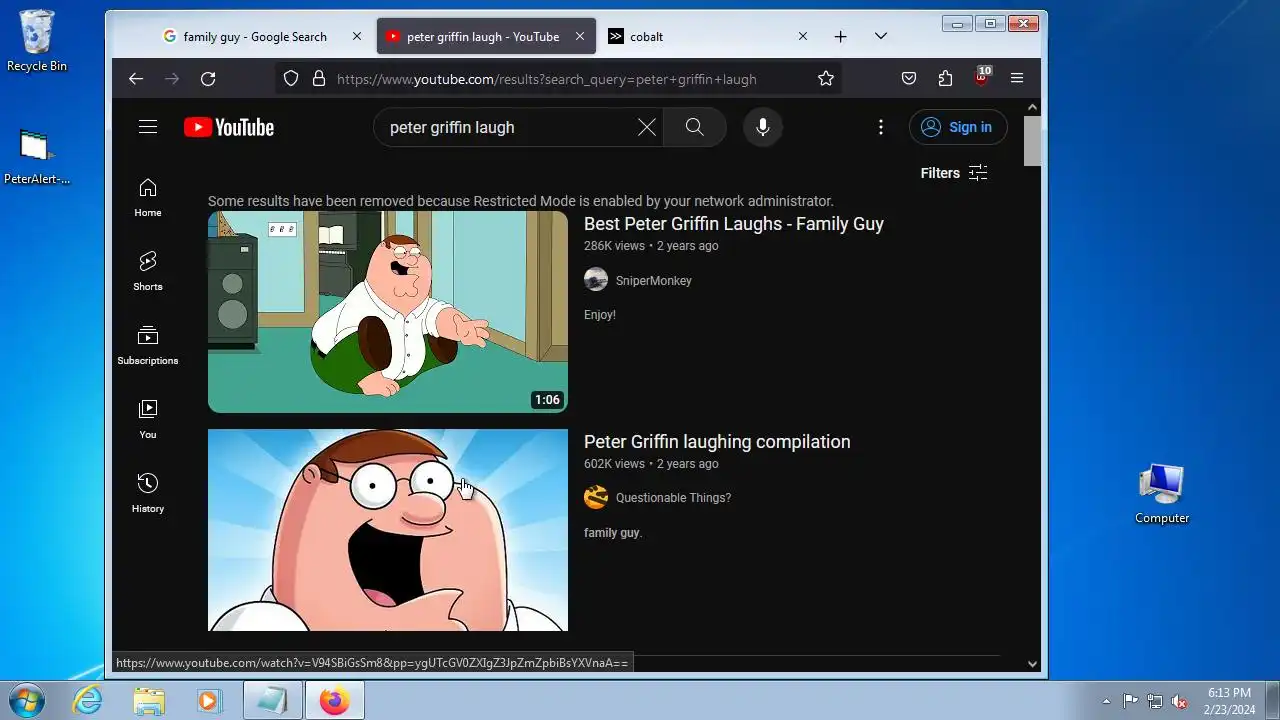
Task: Click scrollbar up arrow
Action: [1033, 107]
